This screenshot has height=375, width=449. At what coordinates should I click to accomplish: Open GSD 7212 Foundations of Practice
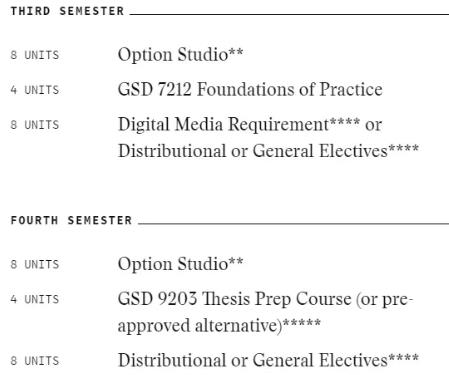tap(250, 89)
